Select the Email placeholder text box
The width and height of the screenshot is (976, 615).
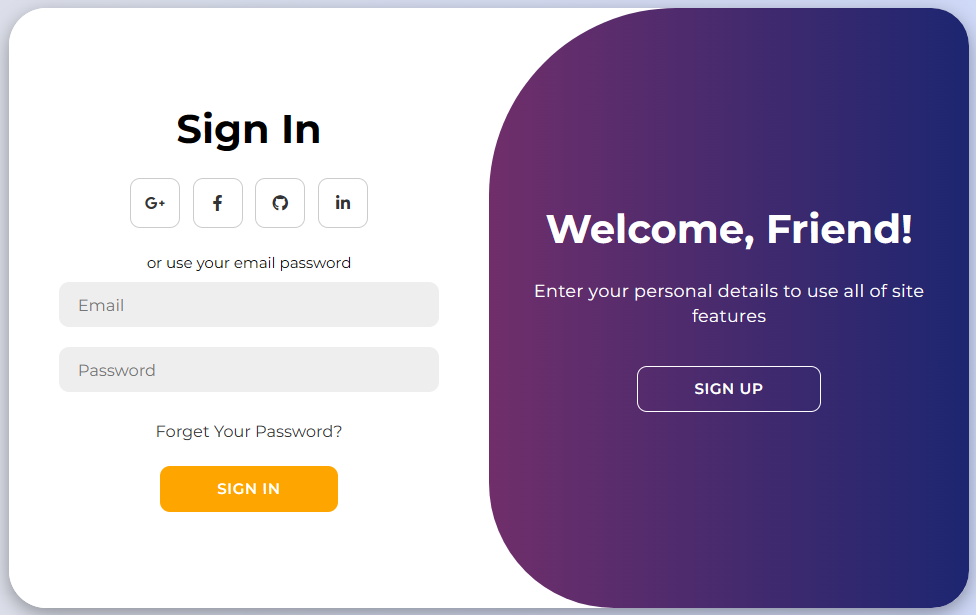[x=249, y=305]
